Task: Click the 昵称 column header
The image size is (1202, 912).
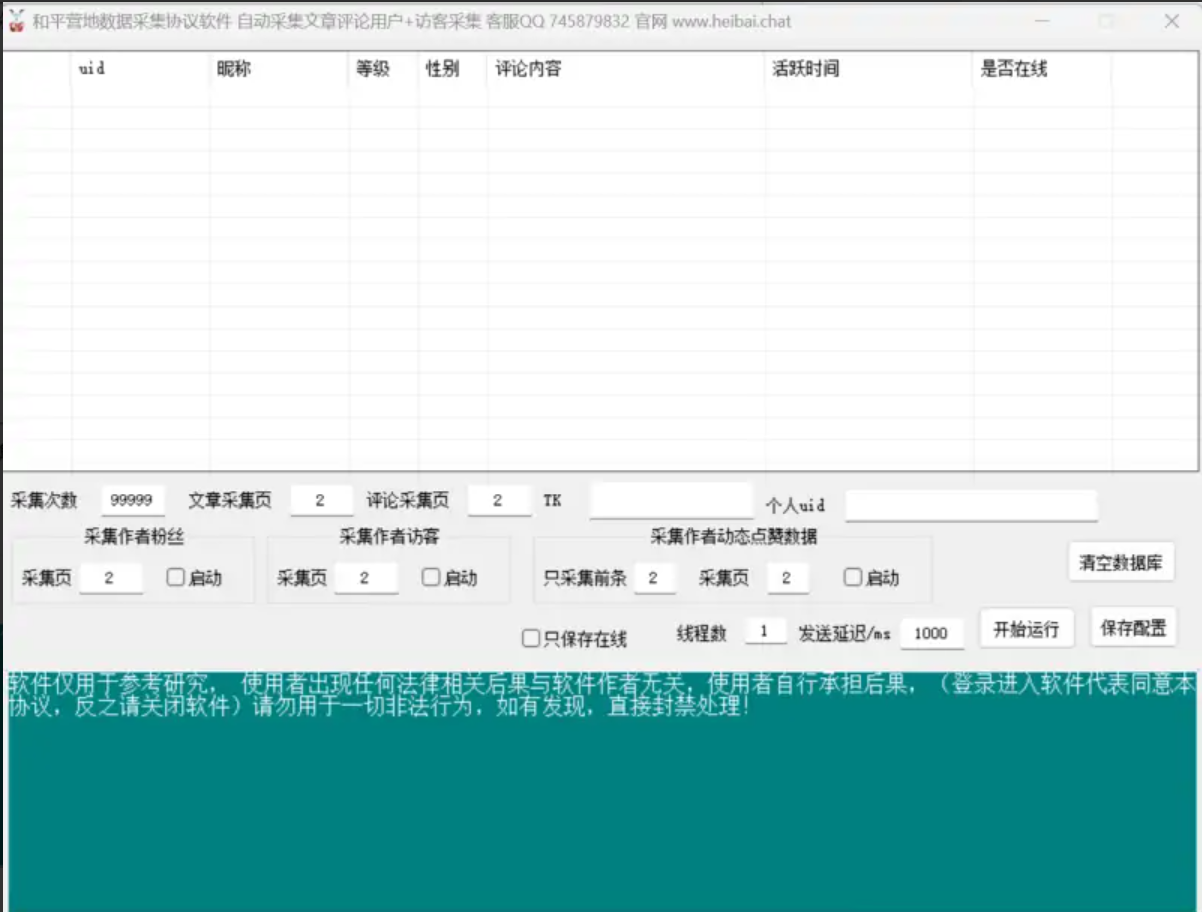Action: pos(279,69)
